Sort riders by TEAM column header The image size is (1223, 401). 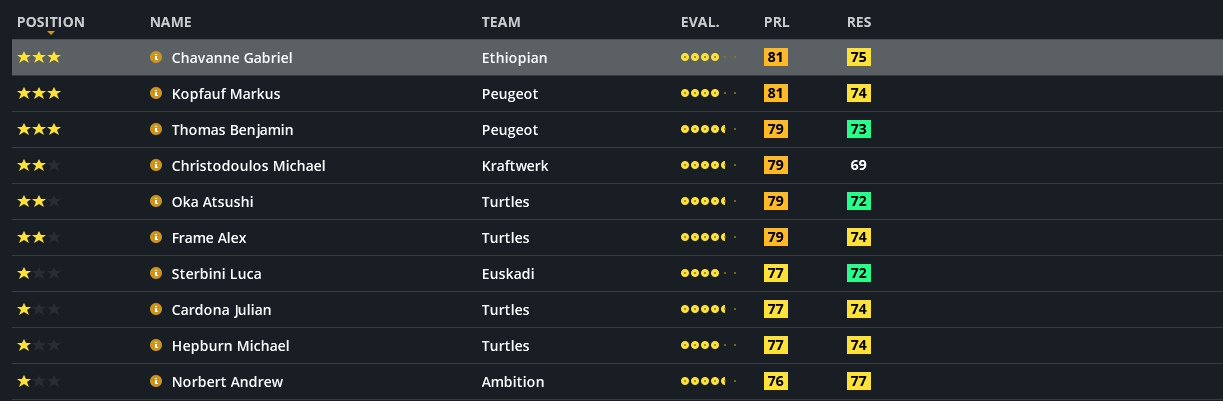(x=501, y=22)
